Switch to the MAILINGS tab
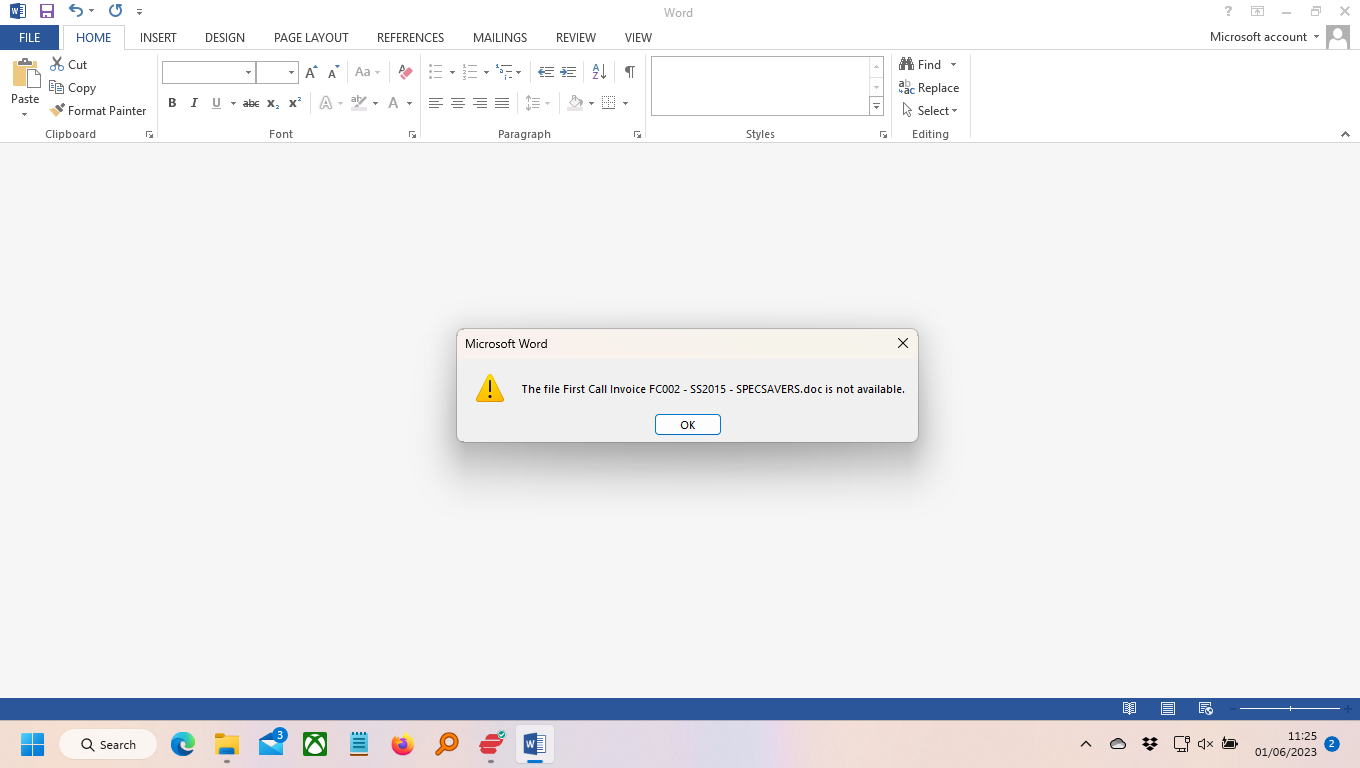 tap(500, 37)
